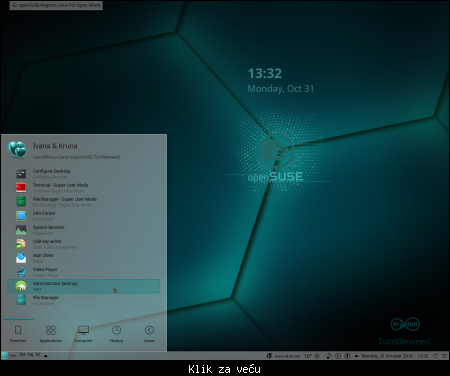
Task: Switch to the Favorites tab
Action: pos(18,334)
